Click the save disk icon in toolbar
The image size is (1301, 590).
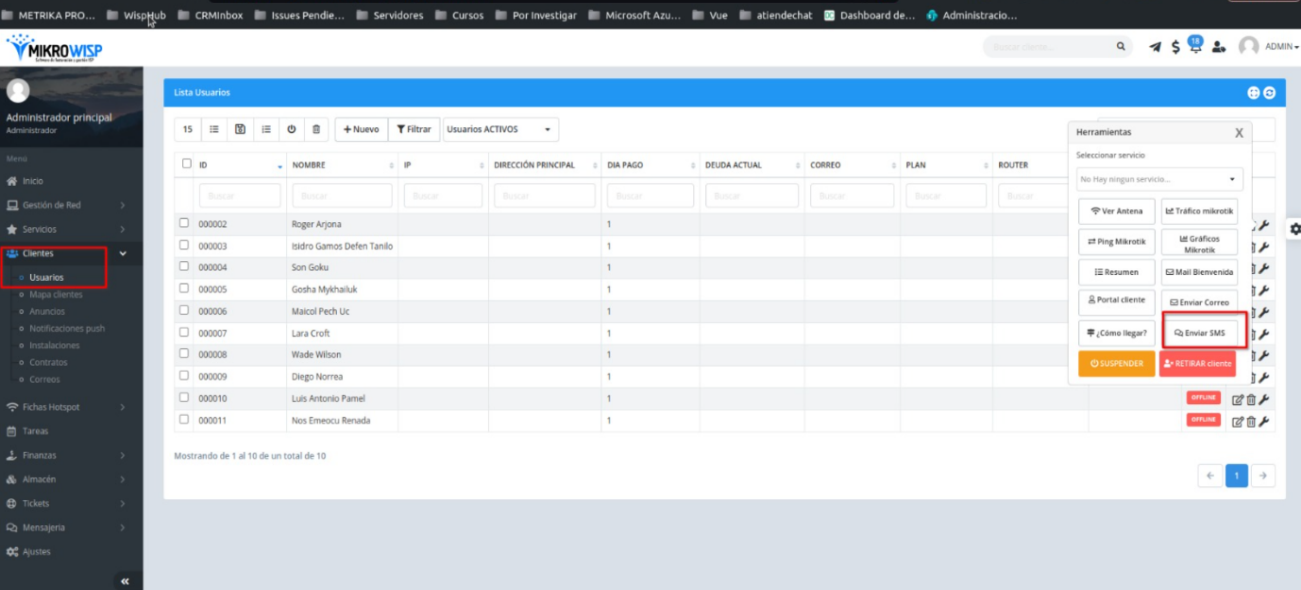(x=240, y=129)
